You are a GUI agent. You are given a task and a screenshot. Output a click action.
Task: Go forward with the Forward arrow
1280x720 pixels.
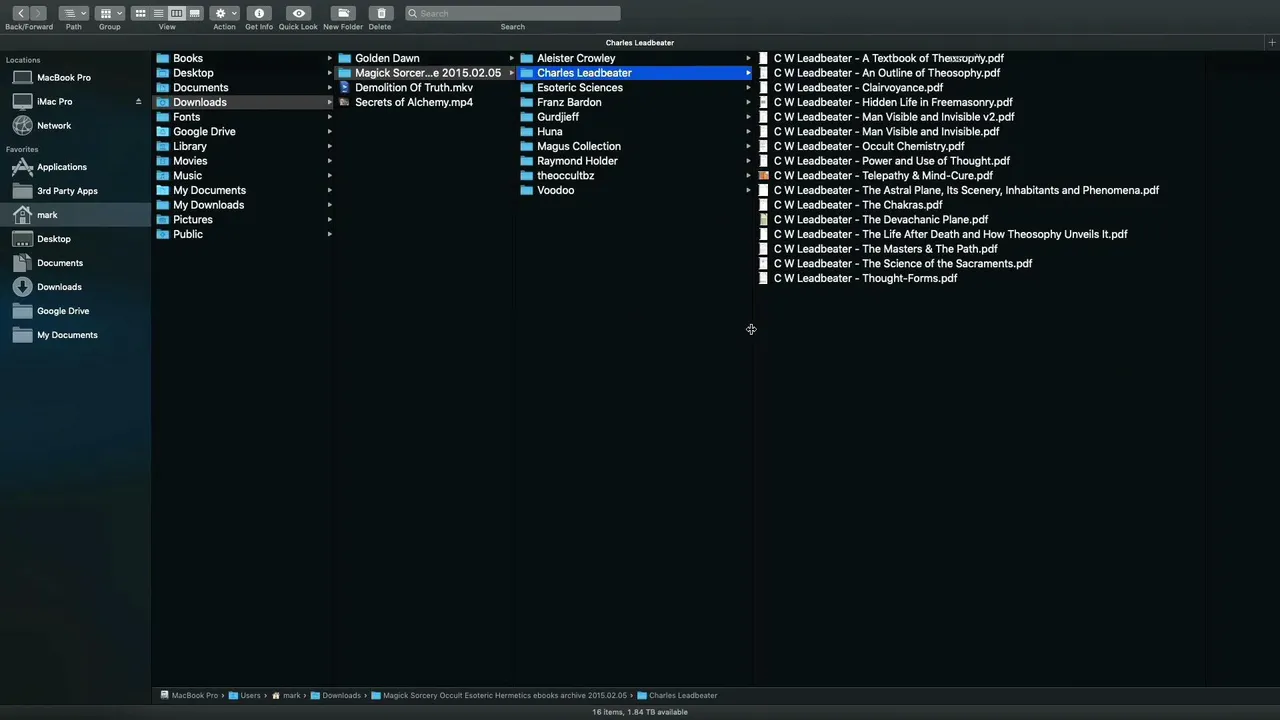coord(38,13)
